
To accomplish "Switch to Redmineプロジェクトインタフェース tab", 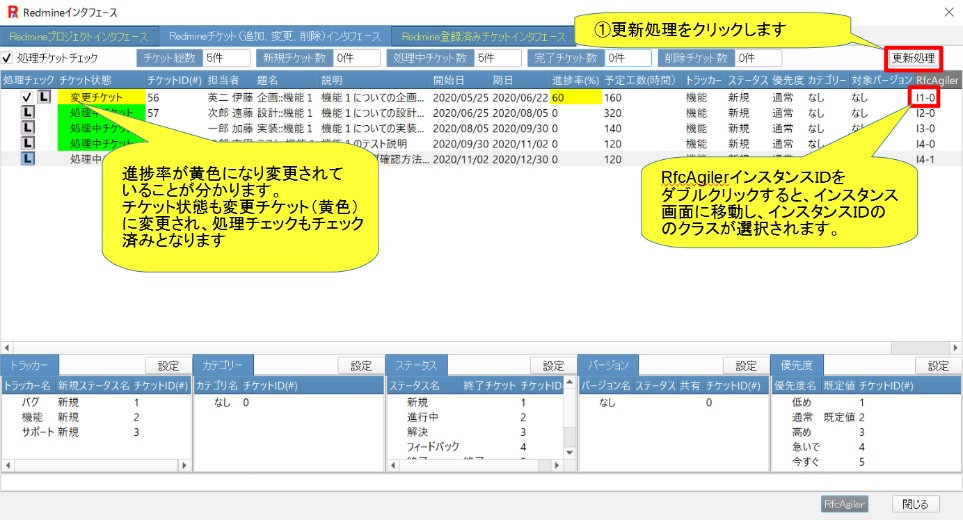I will coord(79,36).
